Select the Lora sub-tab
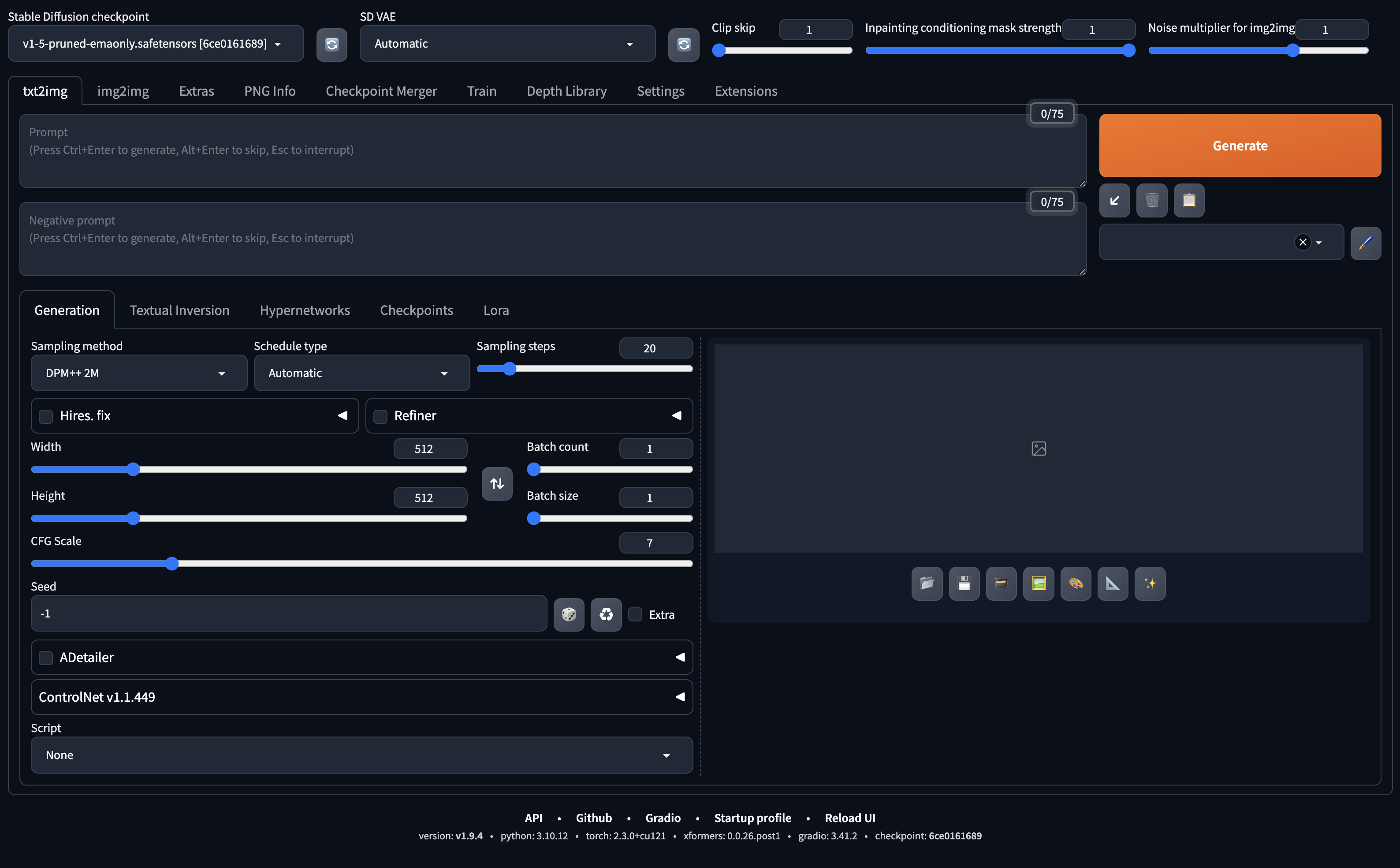Screen dimensions: 1400x868 click(496, 311)
